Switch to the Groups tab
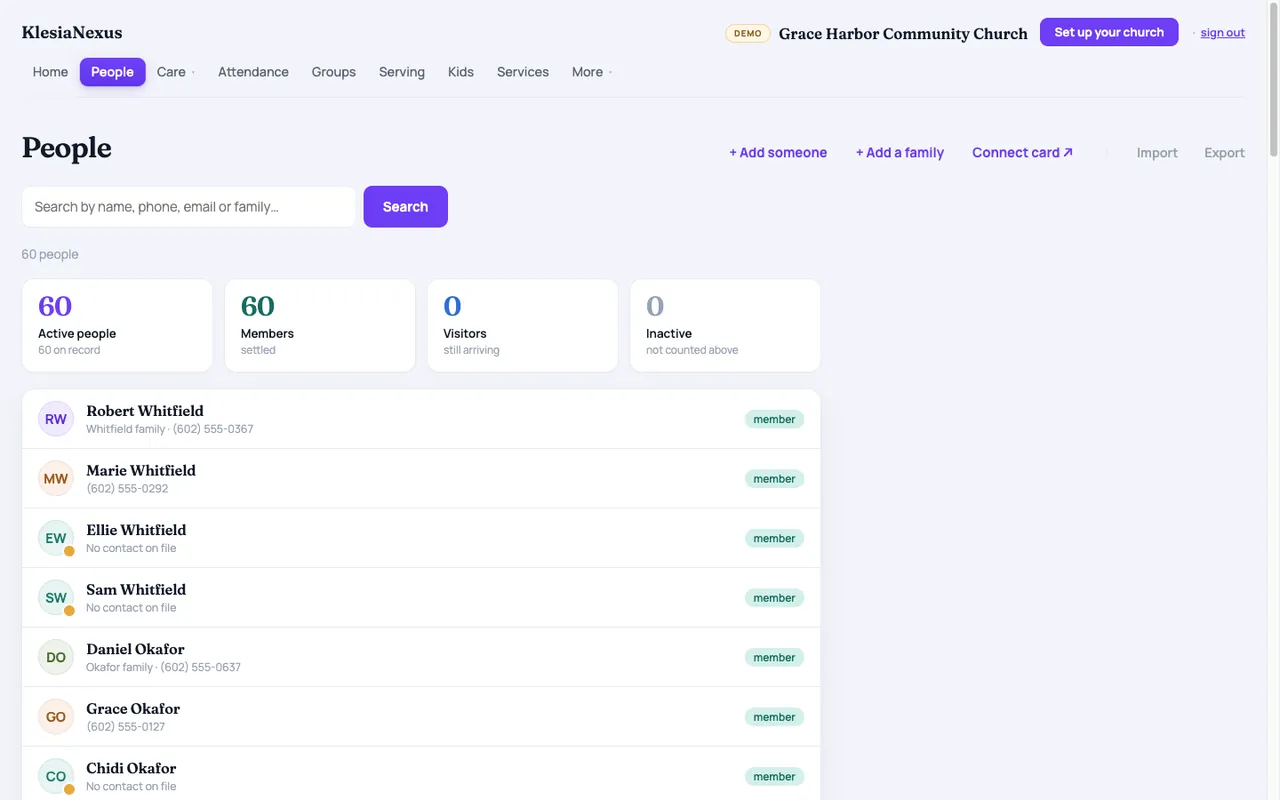This screenshot has height=800, width=1280. point(333,72)
